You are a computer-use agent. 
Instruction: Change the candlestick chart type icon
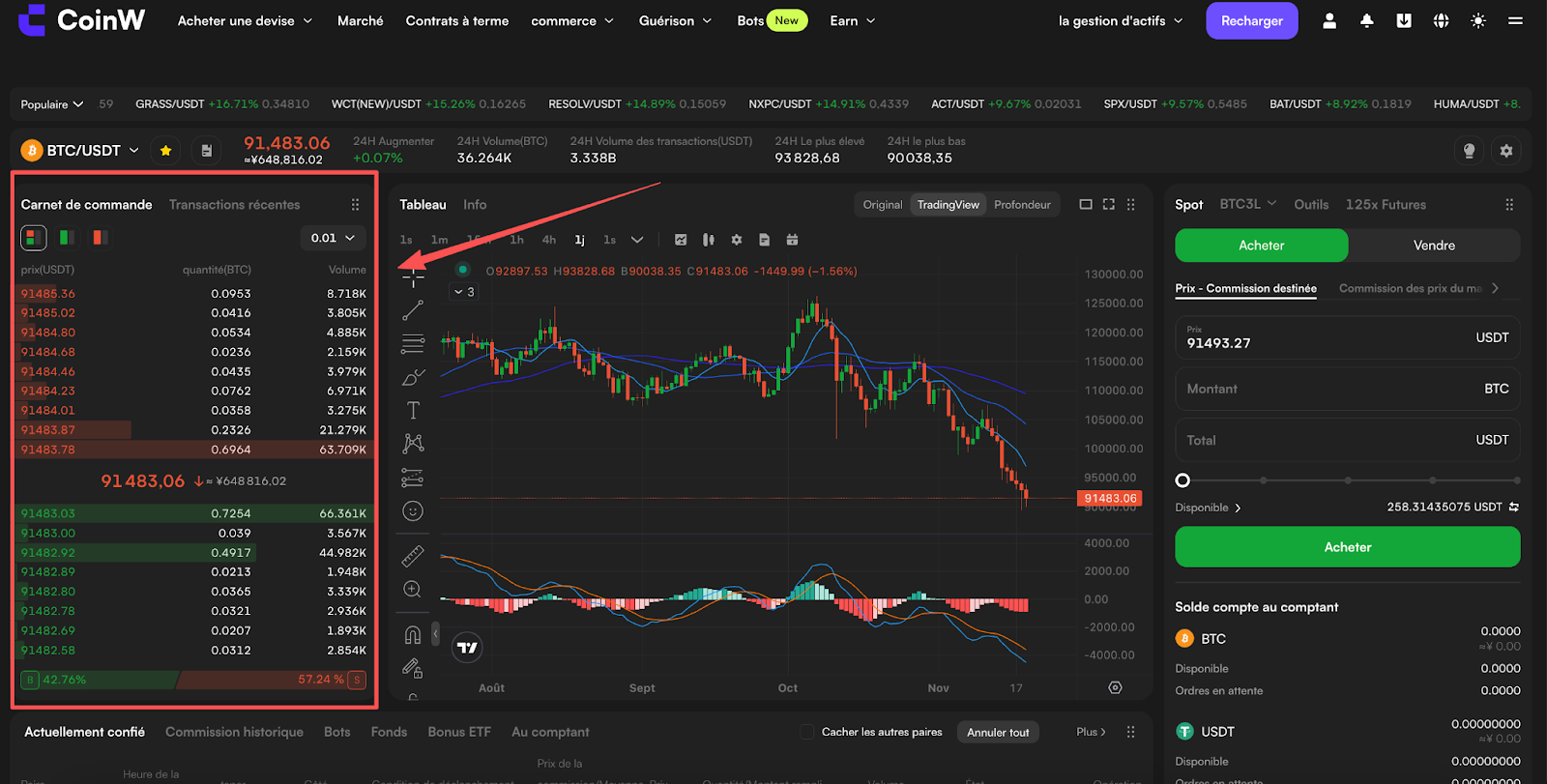(x=709, y=240)
